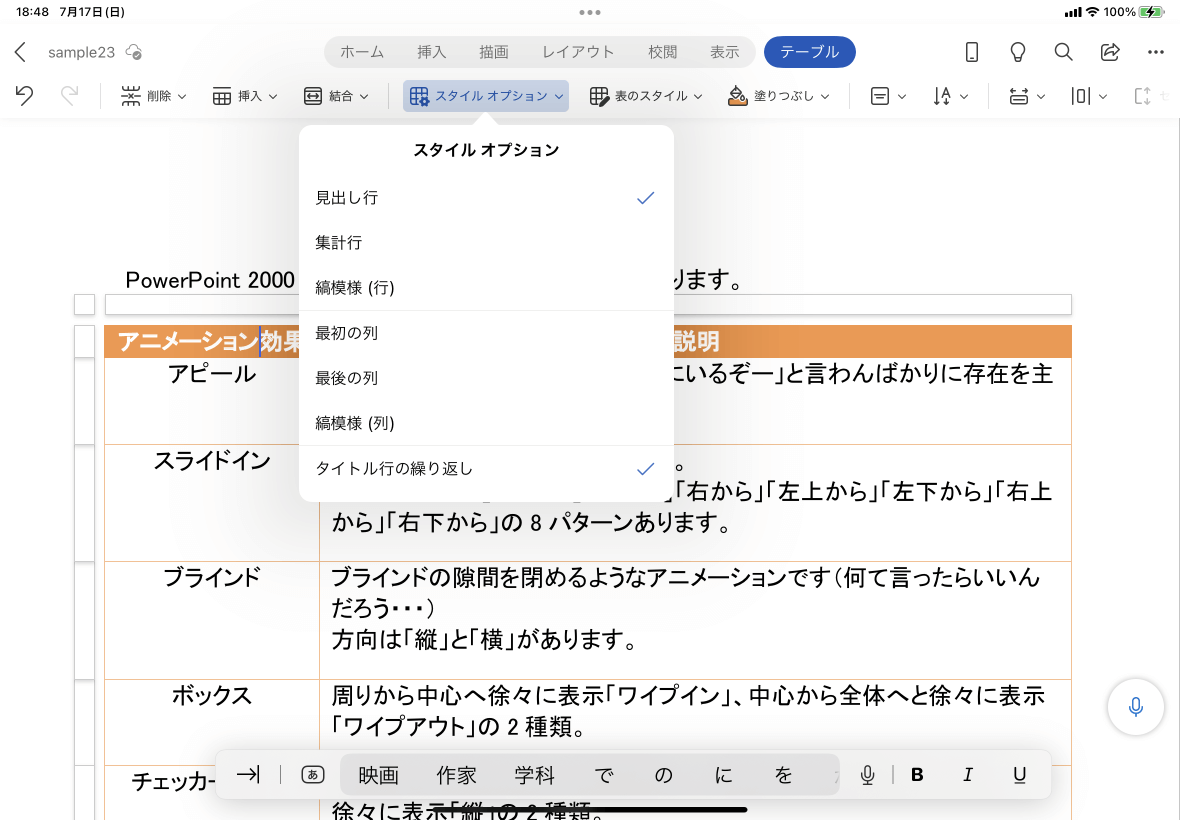Switch to the 表示 tab
Viewport: 1180px width, 820px height.
tap(725, 52)
